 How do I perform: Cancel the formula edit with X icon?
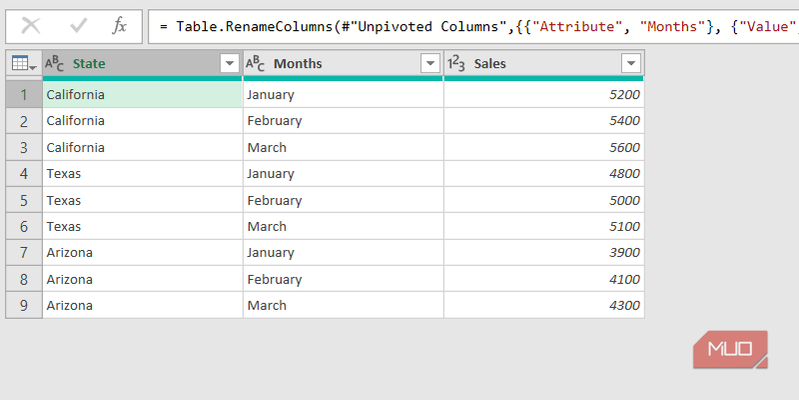(31, 26)
